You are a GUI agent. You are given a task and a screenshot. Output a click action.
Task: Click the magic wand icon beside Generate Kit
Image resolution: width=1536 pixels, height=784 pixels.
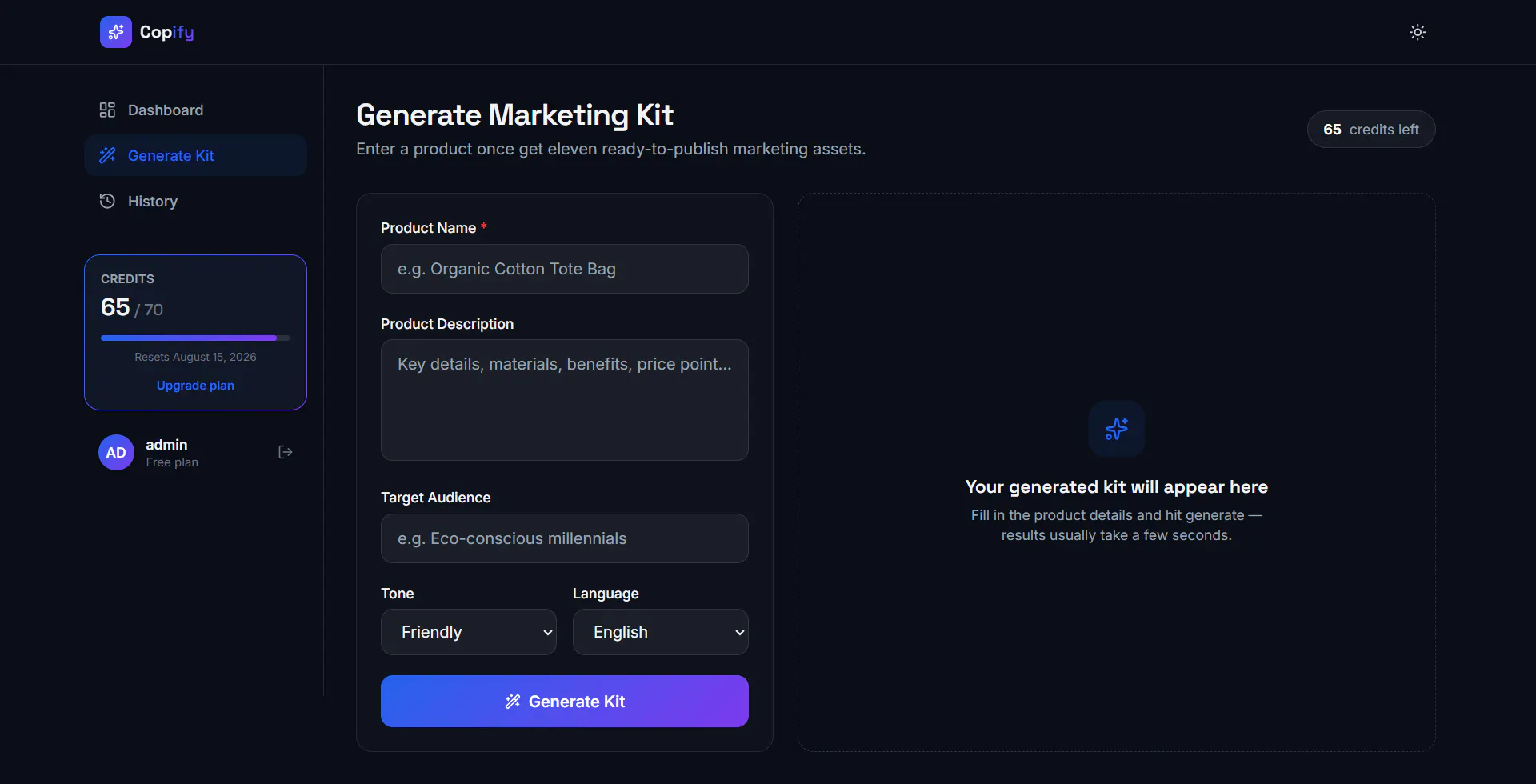point(107,155)
